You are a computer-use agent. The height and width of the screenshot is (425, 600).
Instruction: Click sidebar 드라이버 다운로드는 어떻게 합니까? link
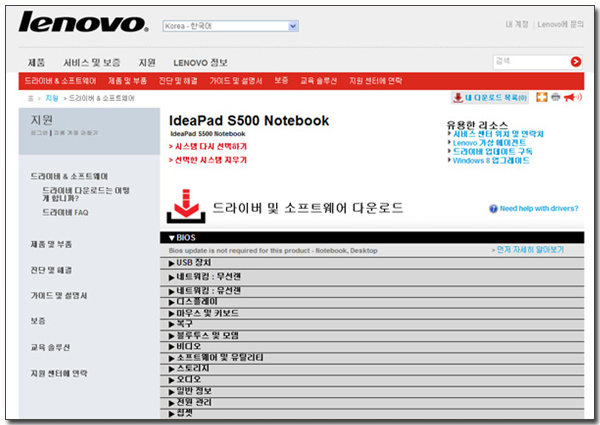pos(86,194)
